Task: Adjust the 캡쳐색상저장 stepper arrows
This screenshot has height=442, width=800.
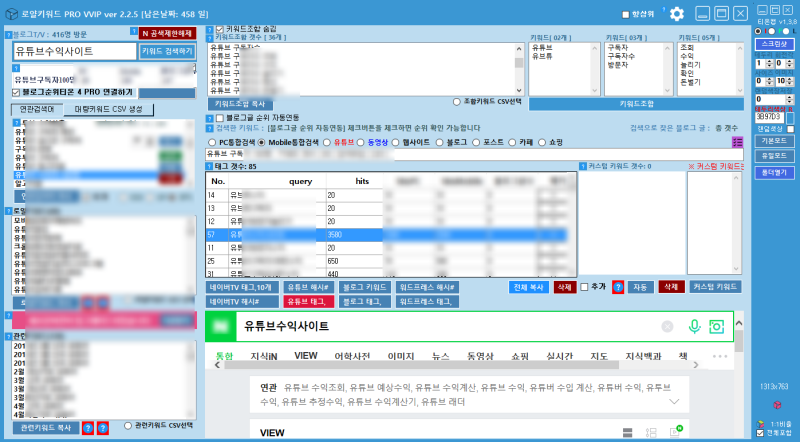Action: click(x=790, y=99)
